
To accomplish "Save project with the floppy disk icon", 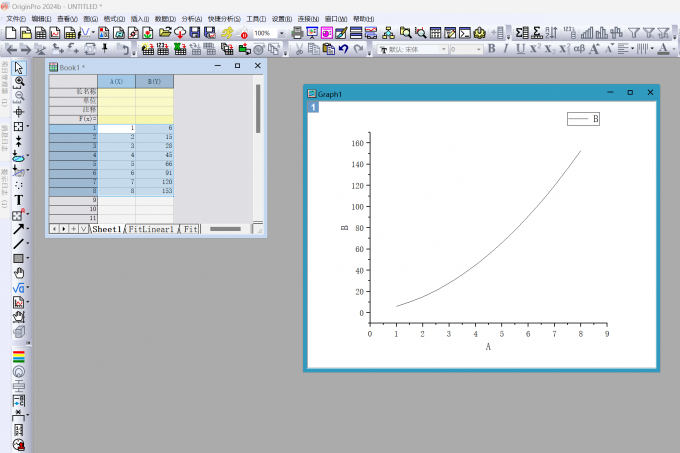I will pyautogui.click(x=195, y=33).
